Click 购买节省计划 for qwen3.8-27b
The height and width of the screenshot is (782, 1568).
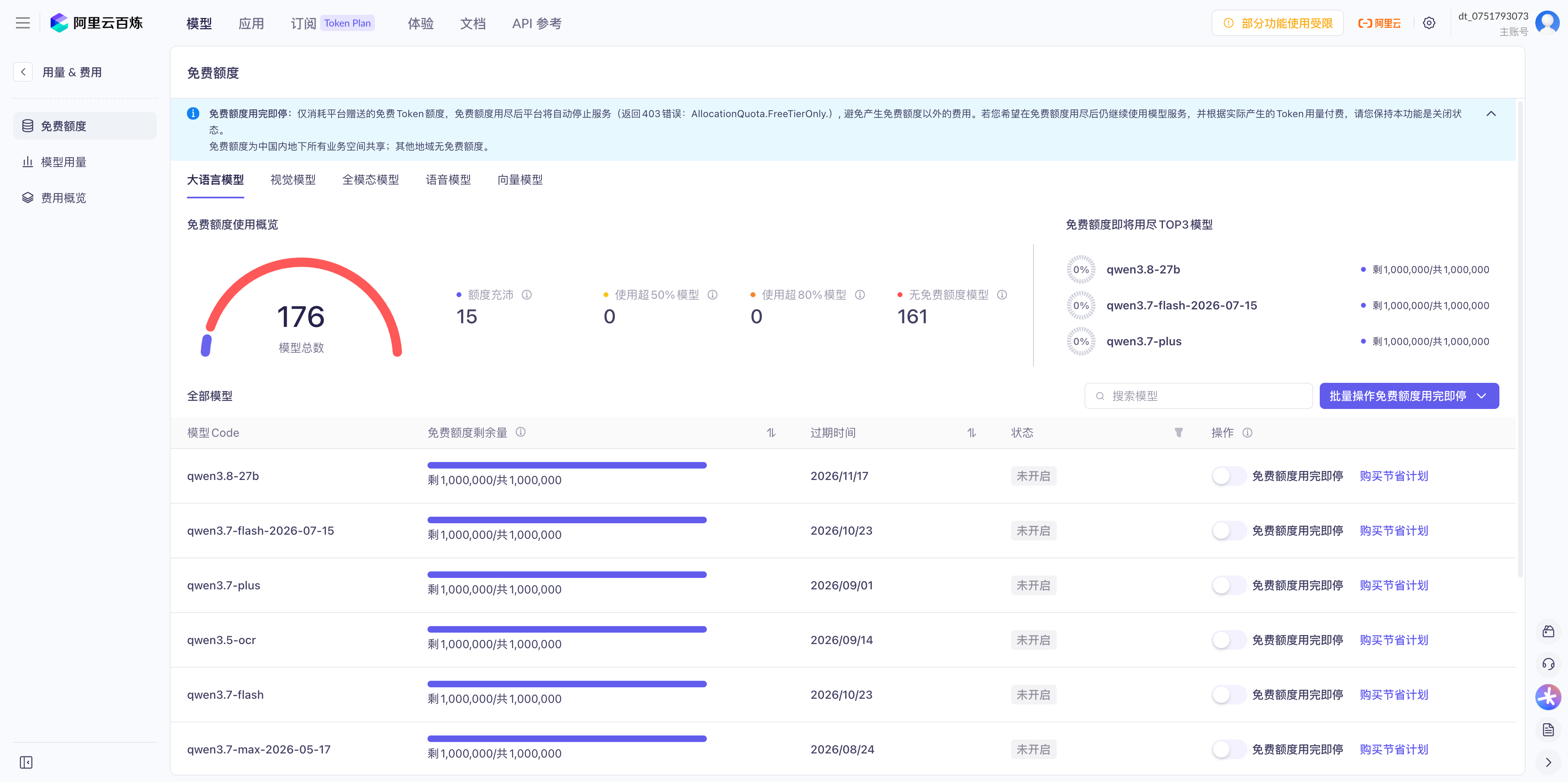pyautogui.click(x=1394, y=476)
